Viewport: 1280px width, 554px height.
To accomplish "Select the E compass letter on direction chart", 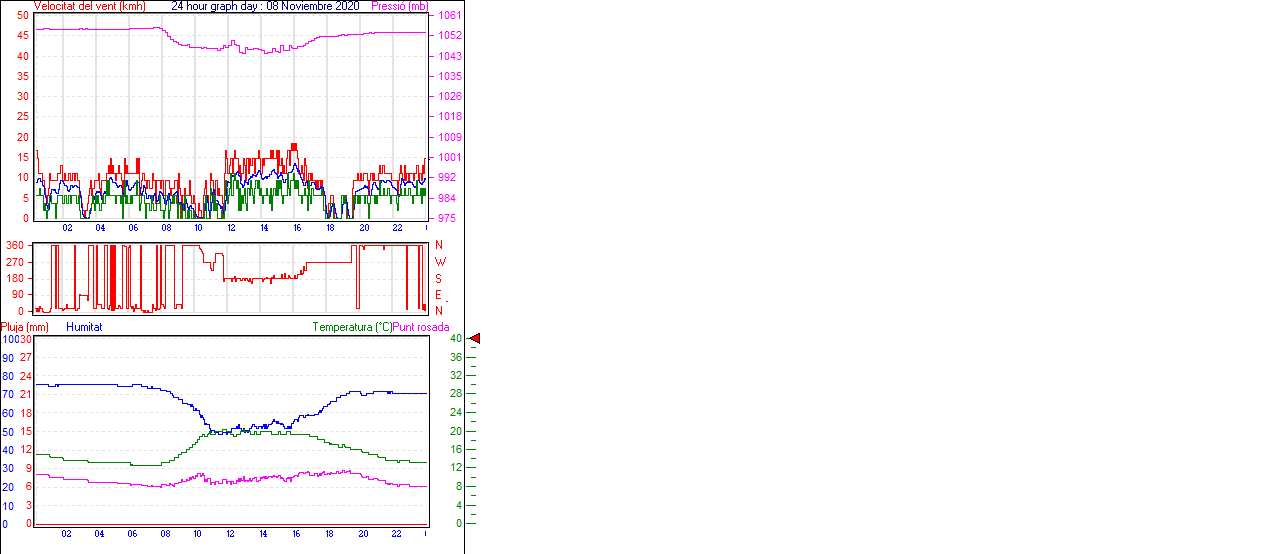I will [x=439, y=295].
